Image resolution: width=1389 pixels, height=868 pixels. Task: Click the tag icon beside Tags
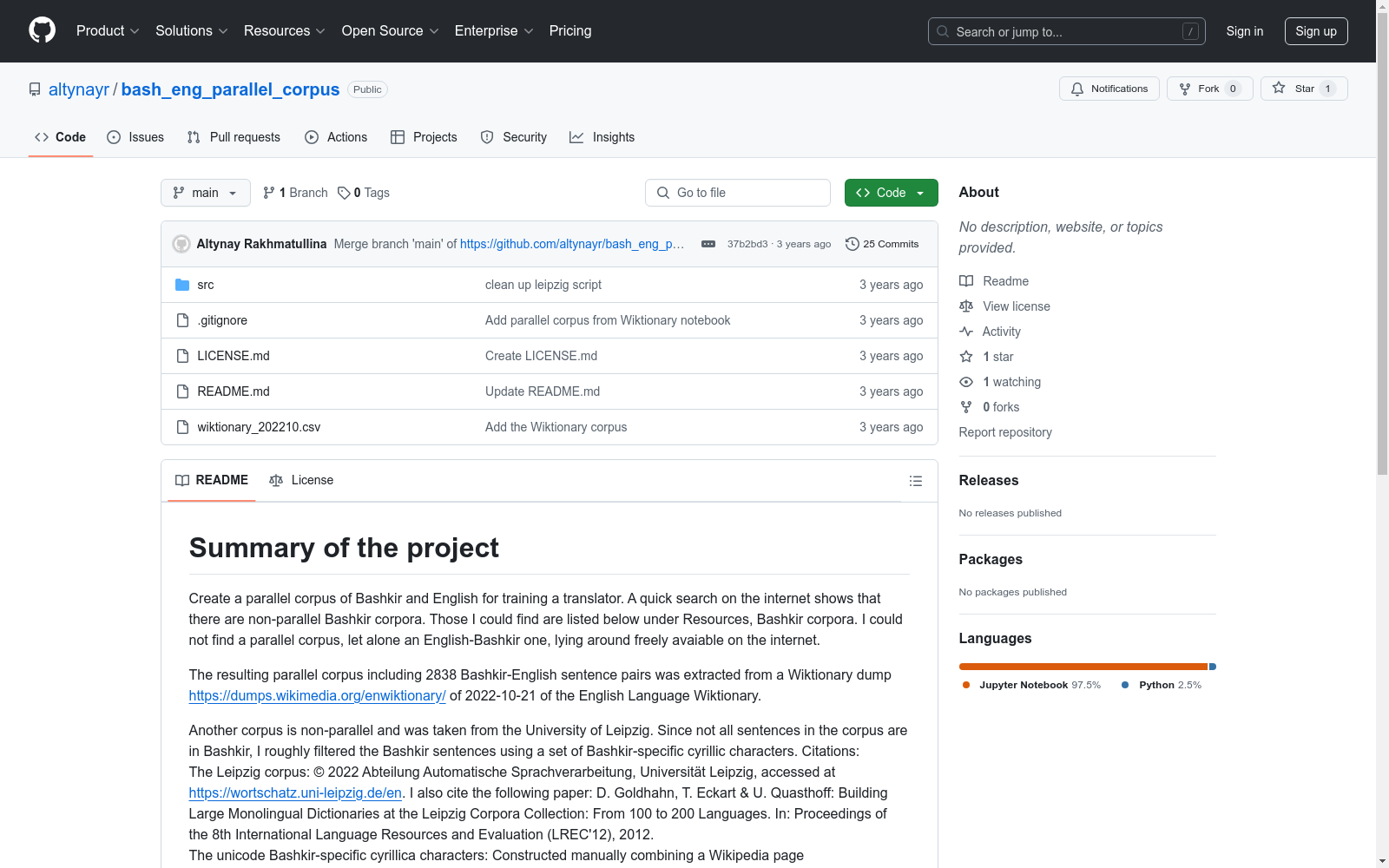point(344,193)
